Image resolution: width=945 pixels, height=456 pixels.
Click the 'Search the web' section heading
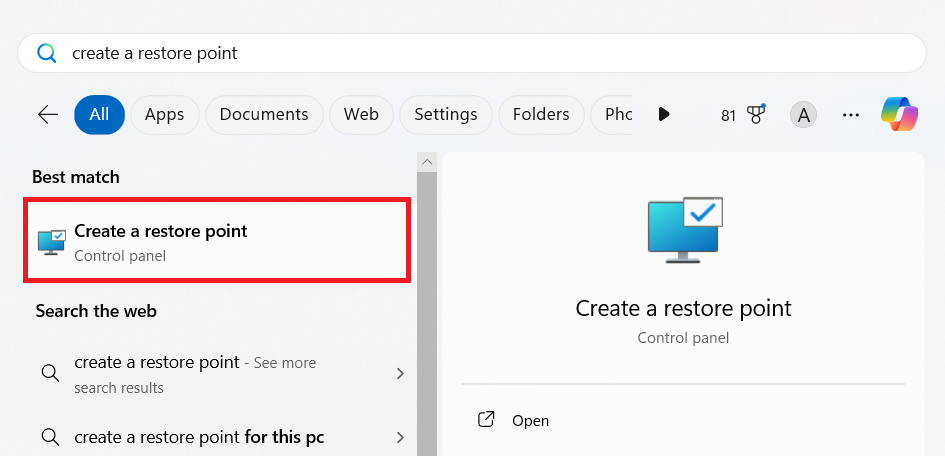click(96, 311)
